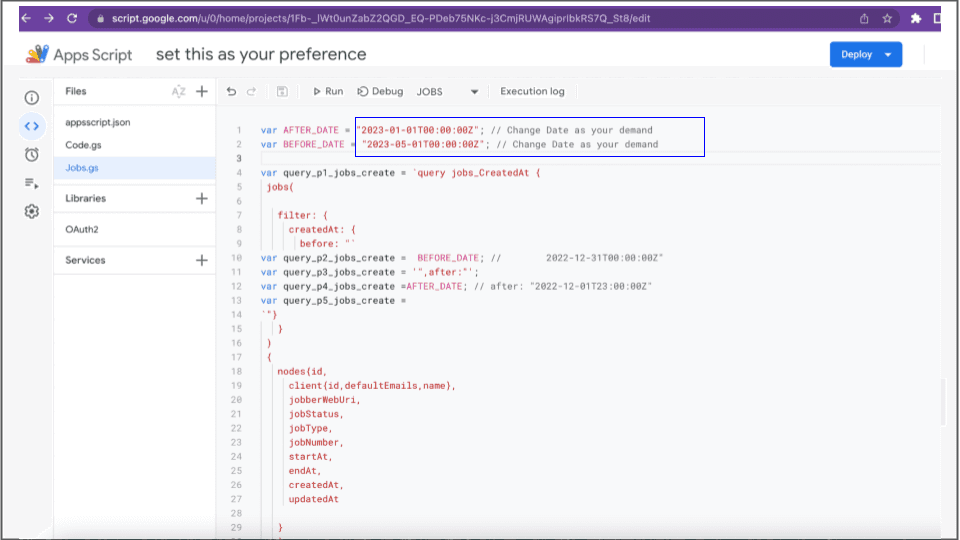Screen dimensions: 960x540
Task: Start Debug on the script
Action: tap(380, 91)
